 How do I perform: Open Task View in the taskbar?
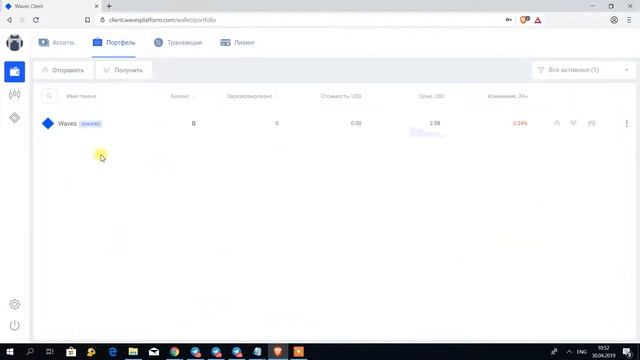pyautogui.click(x=50, y=351)
